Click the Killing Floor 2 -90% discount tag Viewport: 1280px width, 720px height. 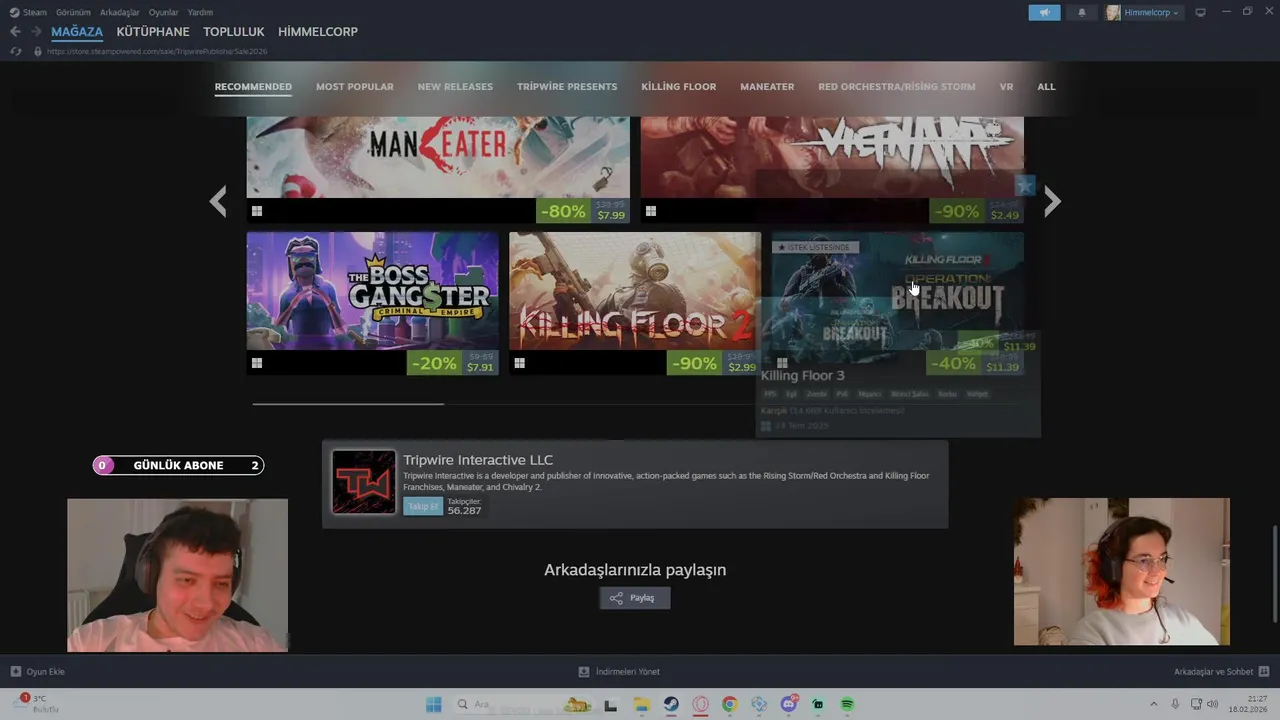694,363
